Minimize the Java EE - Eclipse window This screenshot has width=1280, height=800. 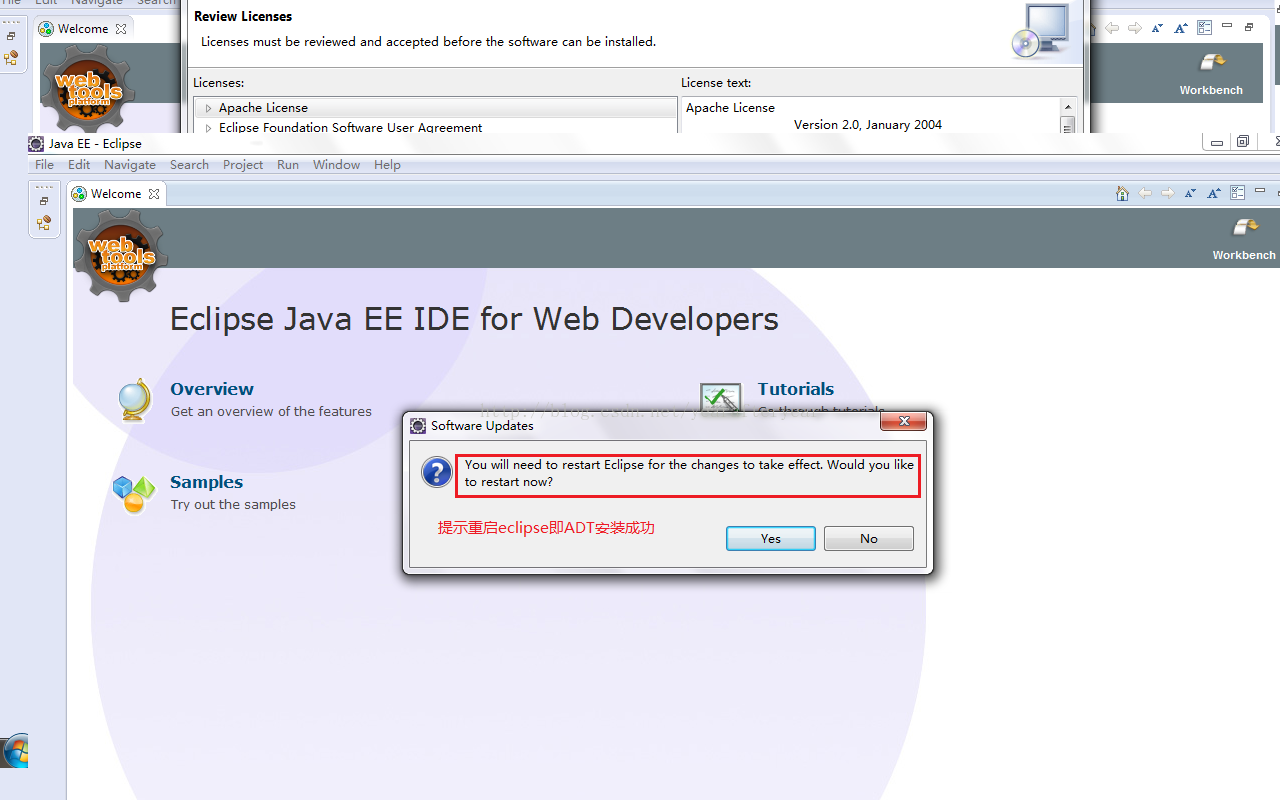tap(1217, 143)
